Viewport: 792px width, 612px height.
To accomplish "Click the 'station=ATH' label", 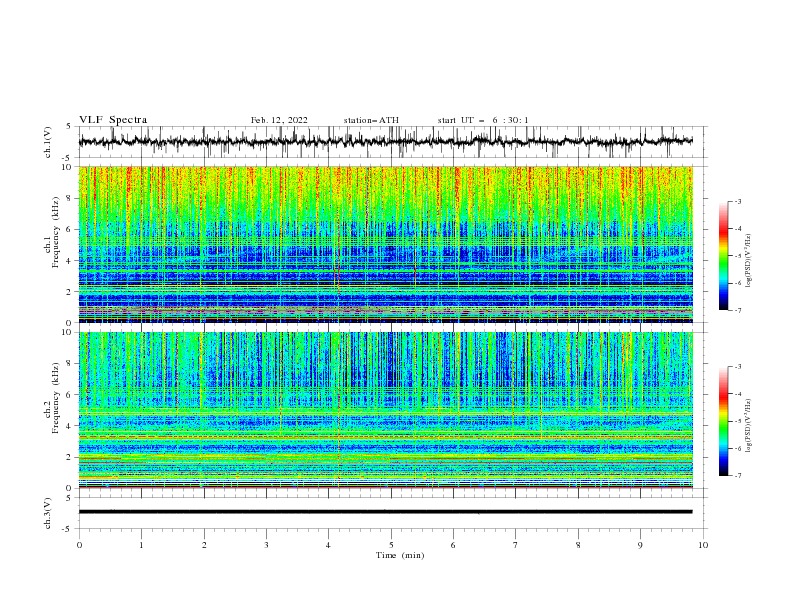I will [x=371, y=120].
